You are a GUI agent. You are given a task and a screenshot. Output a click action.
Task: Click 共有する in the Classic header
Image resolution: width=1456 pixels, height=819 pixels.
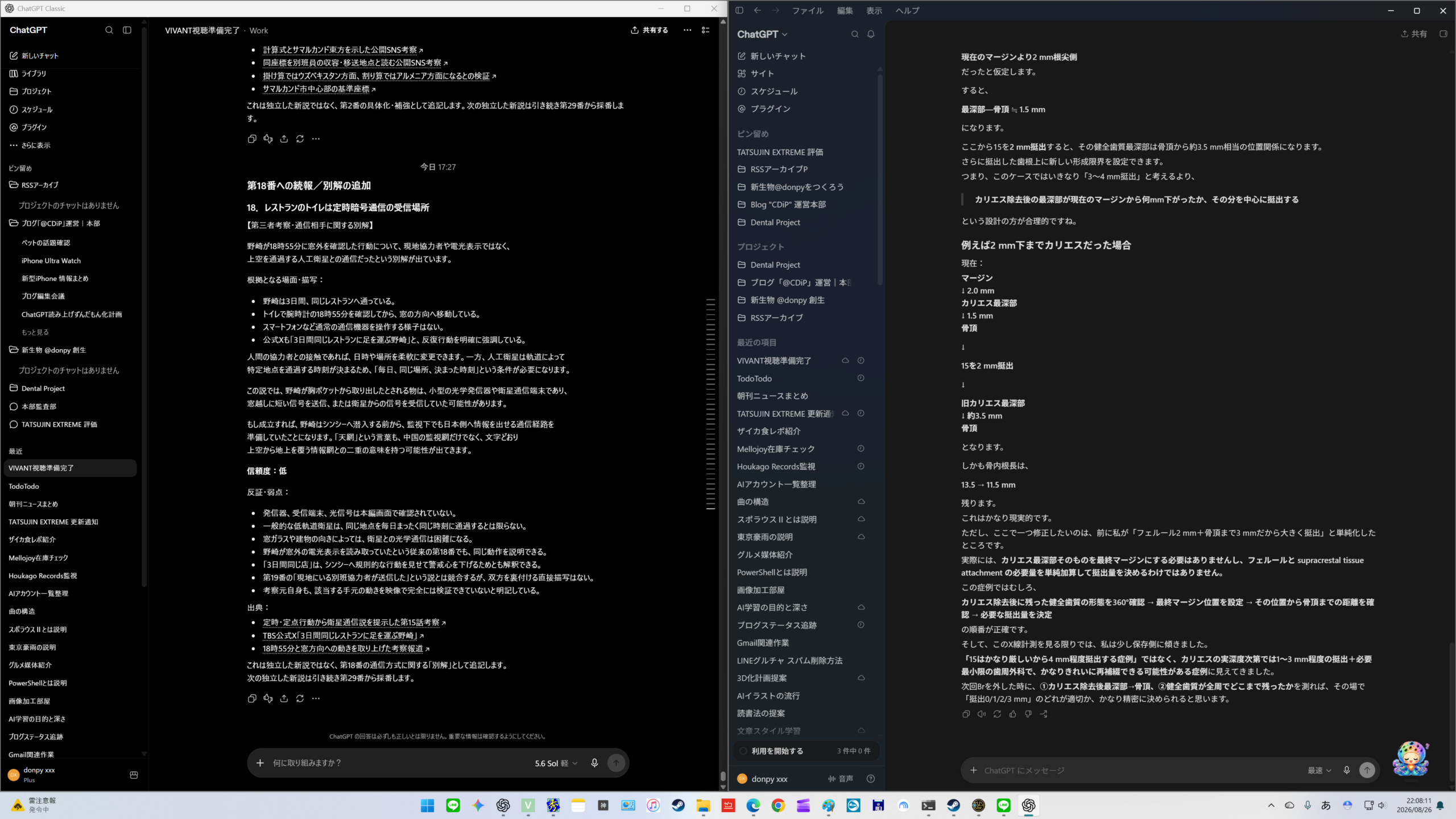(650, 30)
